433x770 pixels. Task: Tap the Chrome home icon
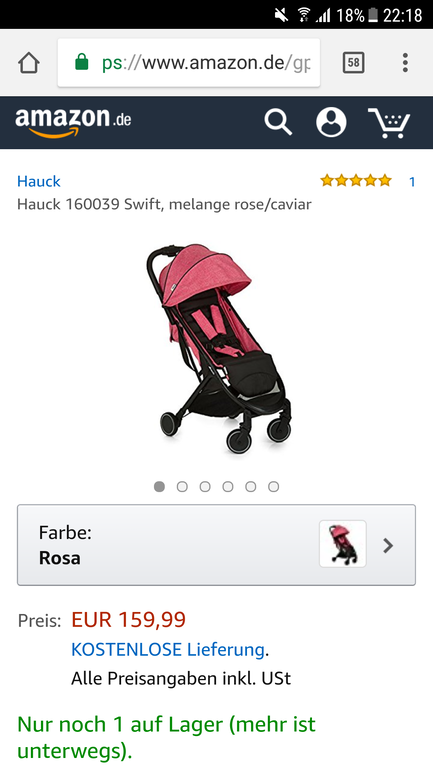[28, 63]
